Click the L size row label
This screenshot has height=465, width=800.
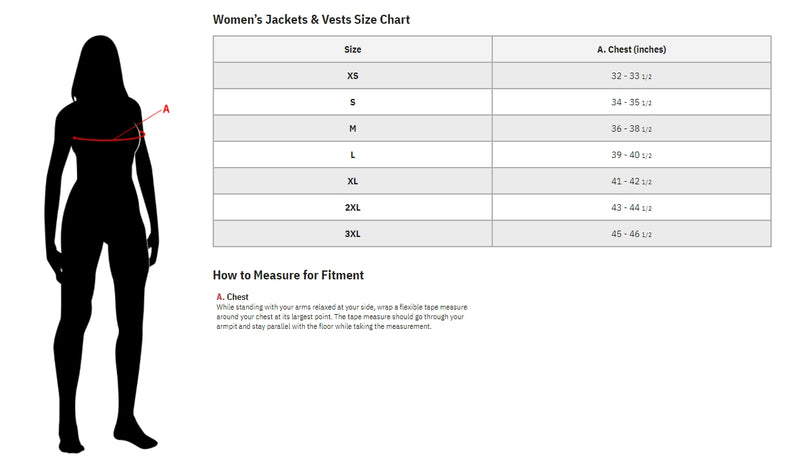(x=352, y=155)
